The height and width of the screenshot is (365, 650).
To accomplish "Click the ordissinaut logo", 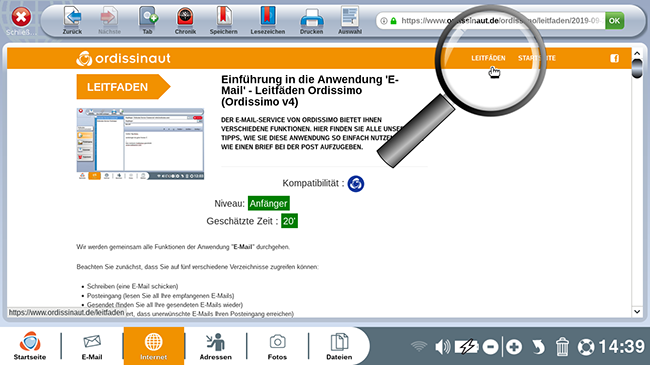I will coord(123,58).
